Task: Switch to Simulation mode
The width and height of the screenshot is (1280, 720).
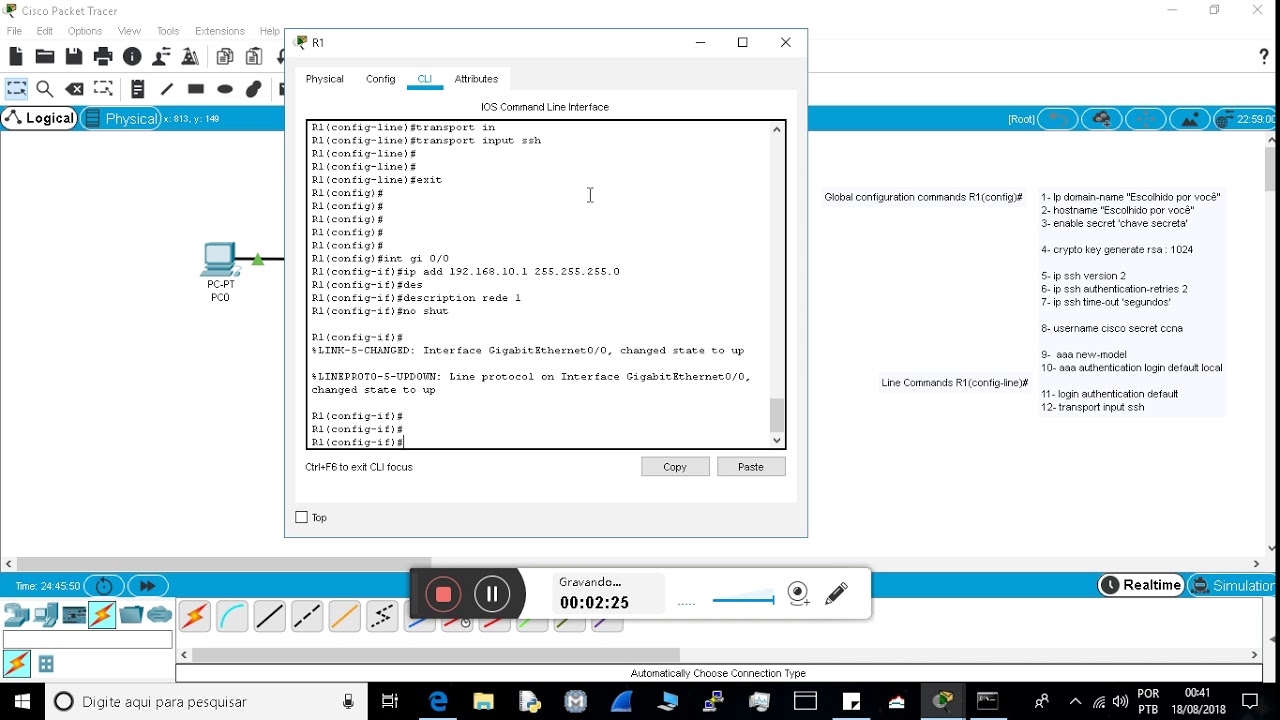Action: click(1233, 585)
